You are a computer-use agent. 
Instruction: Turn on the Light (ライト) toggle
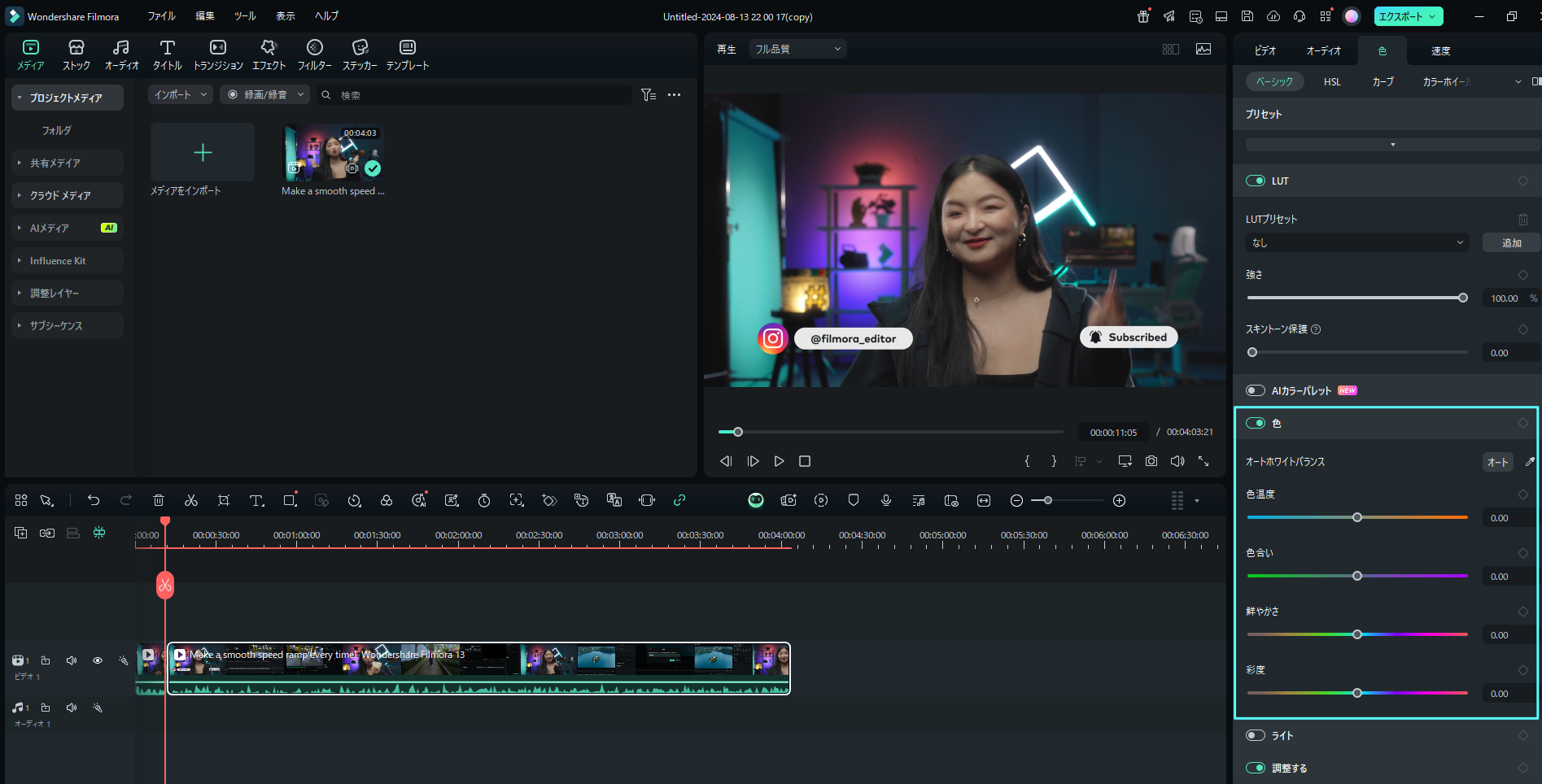tap(1256, 735)
